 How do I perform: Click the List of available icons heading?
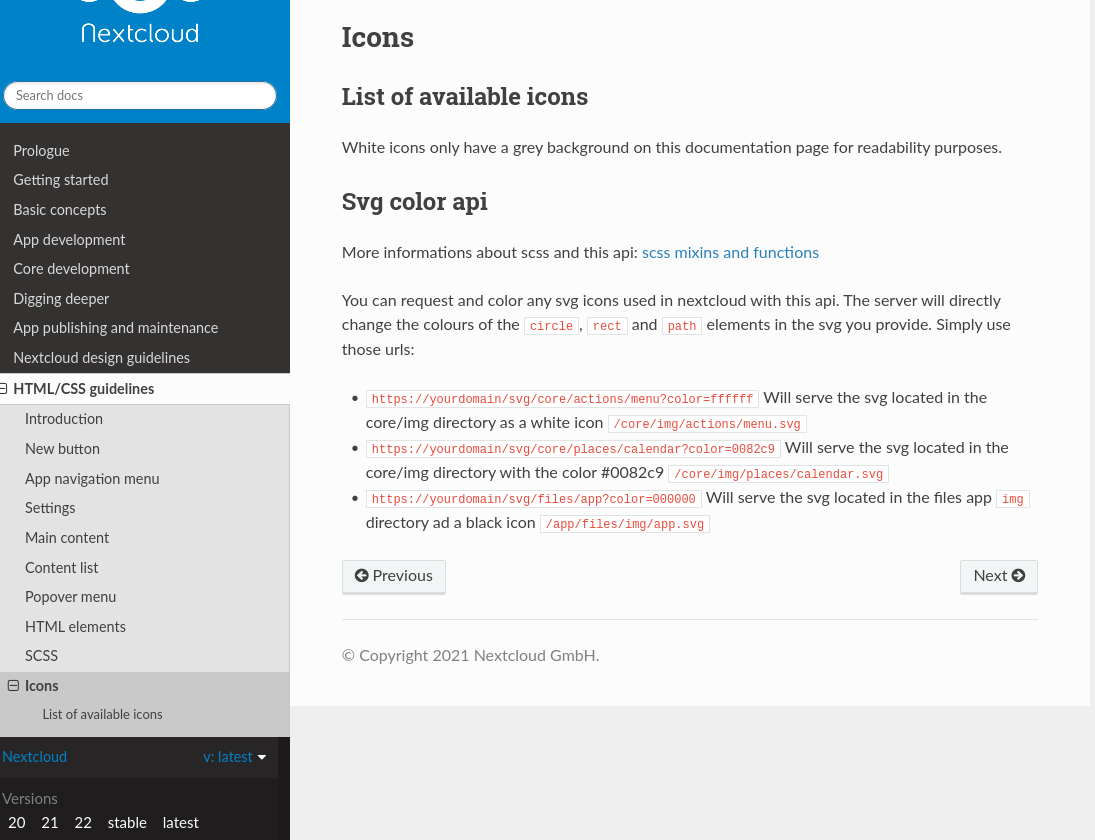[x=465, y=96]
